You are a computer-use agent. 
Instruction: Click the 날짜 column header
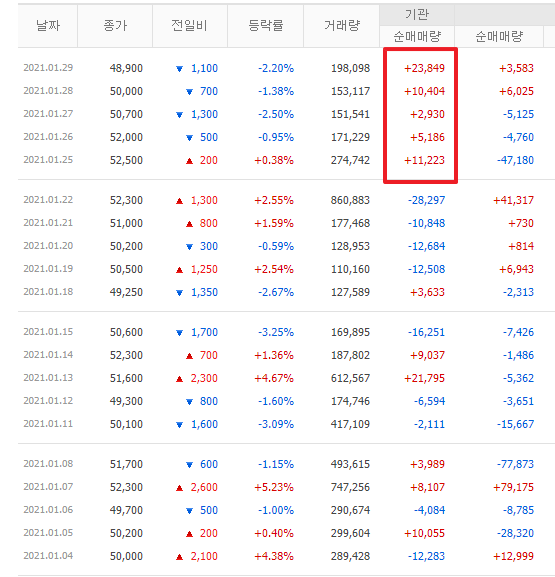(48, 26)
